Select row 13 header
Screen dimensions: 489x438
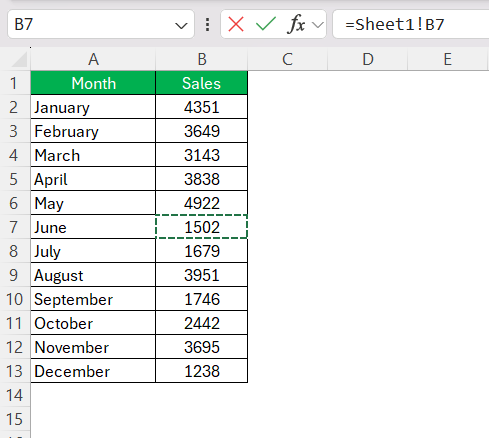click(x=15, y=371)
